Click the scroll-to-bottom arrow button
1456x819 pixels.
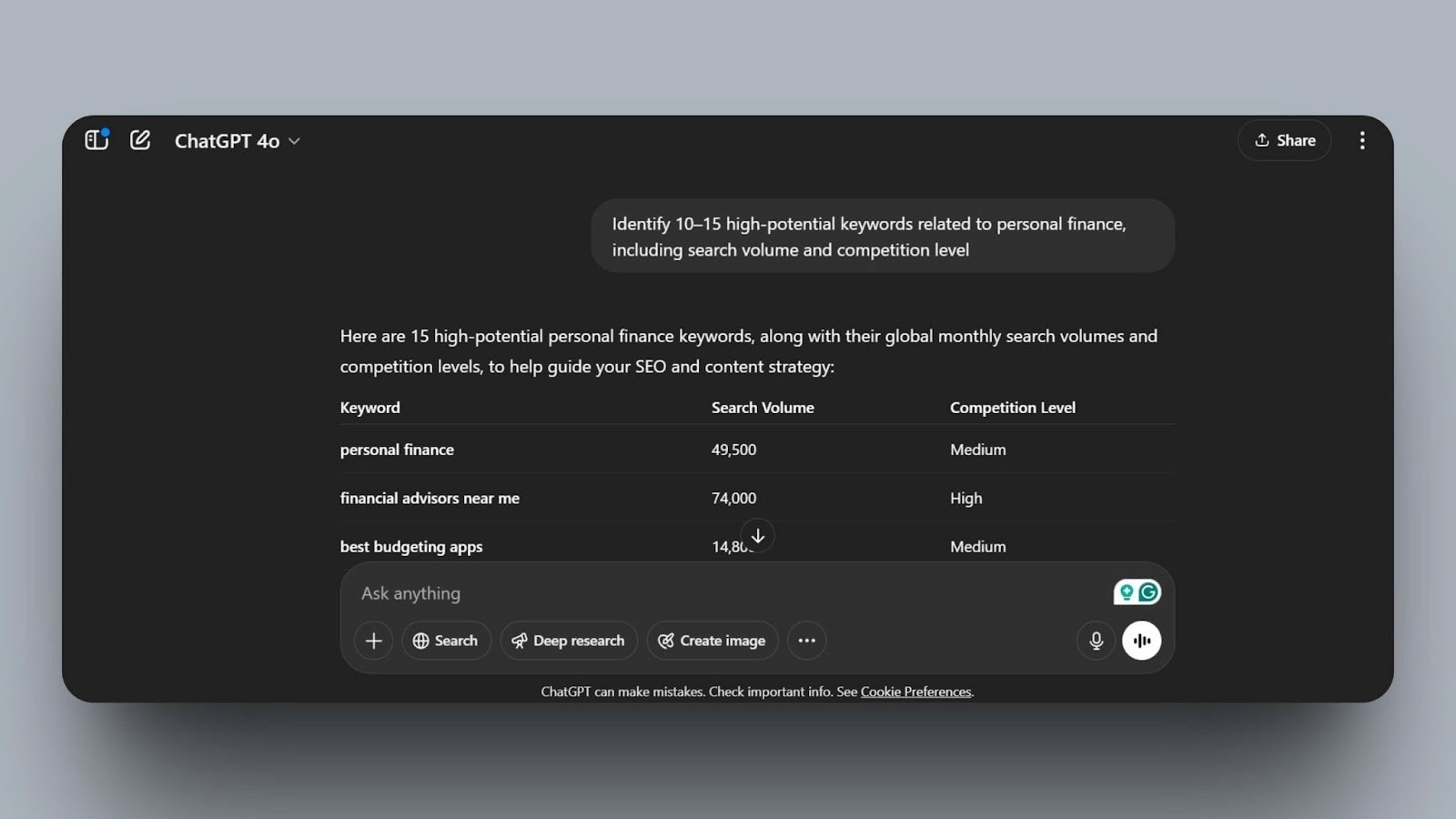point(757,535)
